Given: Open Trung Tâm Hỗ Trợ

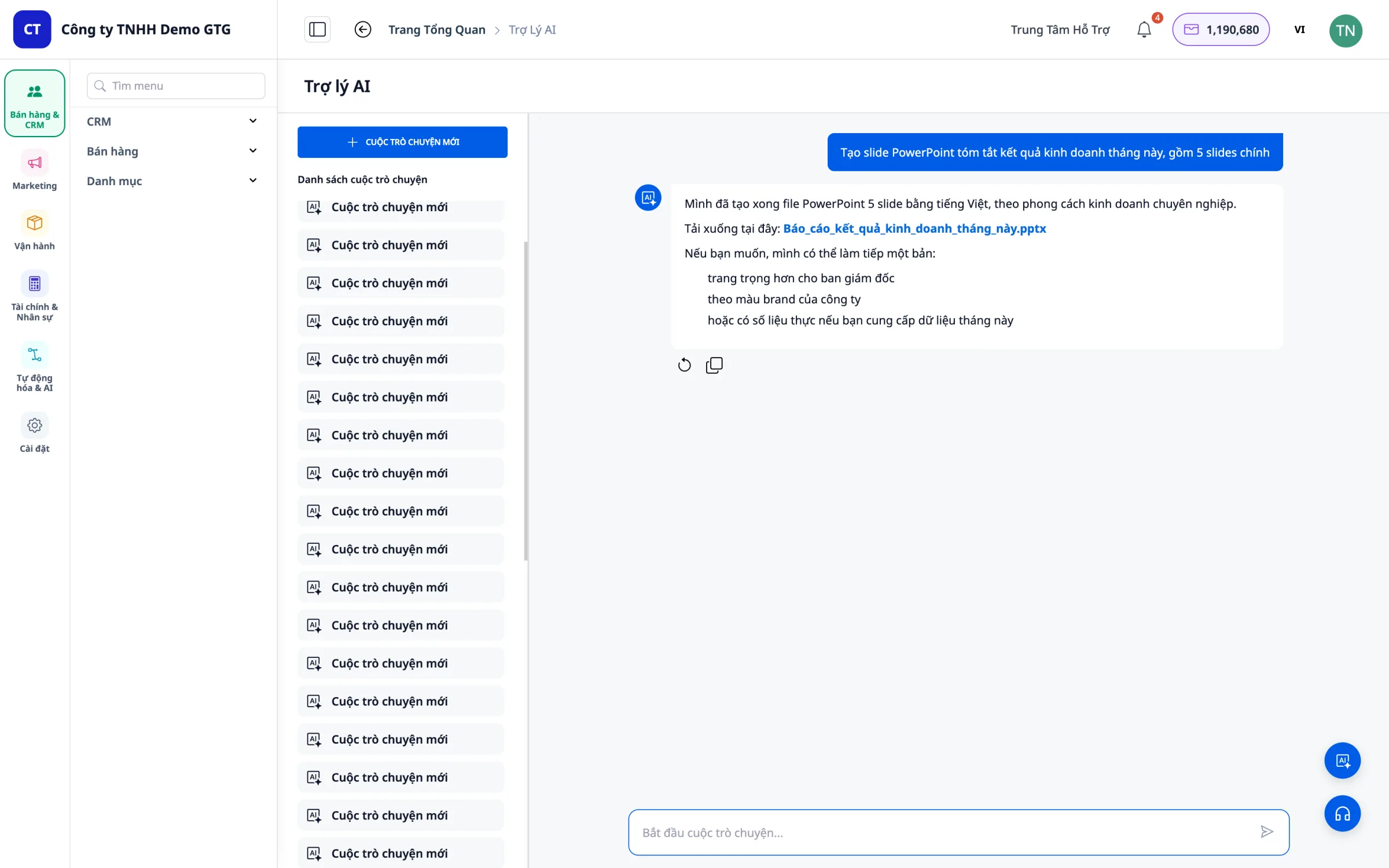Looking at the screenshot, I should (1060, 30).
